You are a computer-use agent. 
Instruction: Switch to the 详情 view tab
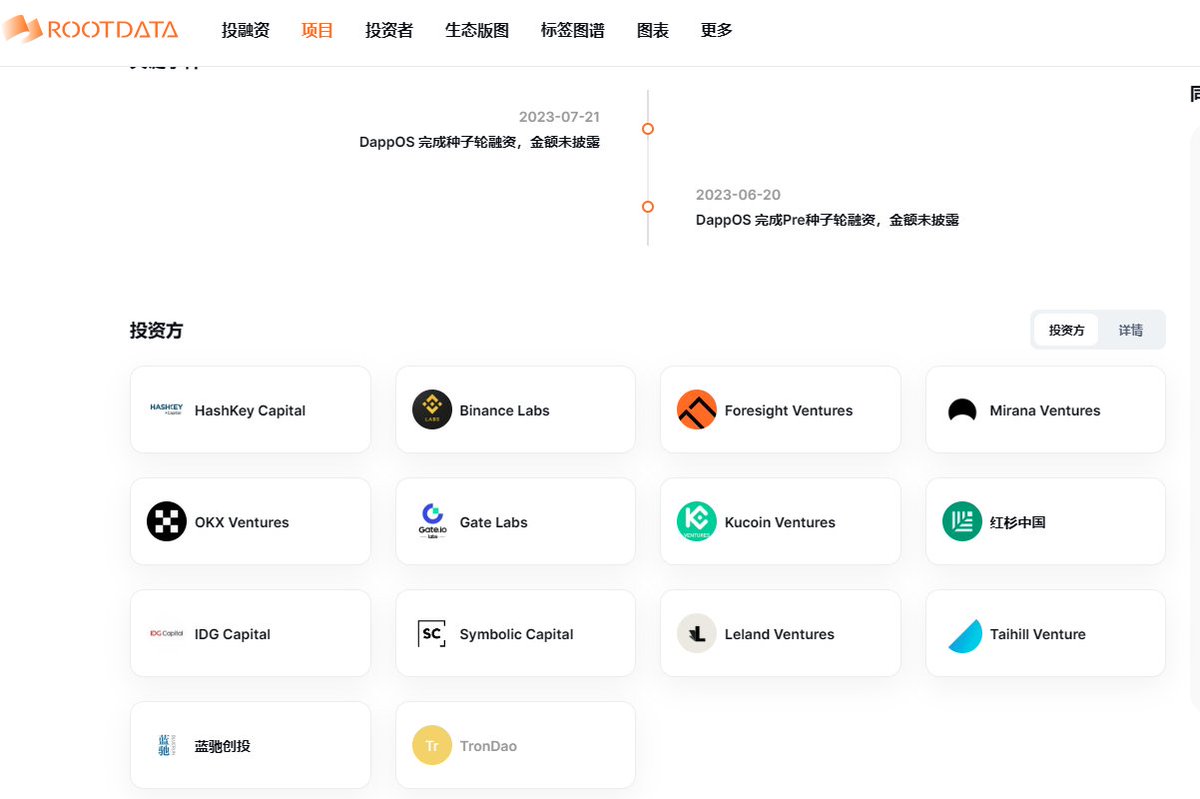[1131, 330]
